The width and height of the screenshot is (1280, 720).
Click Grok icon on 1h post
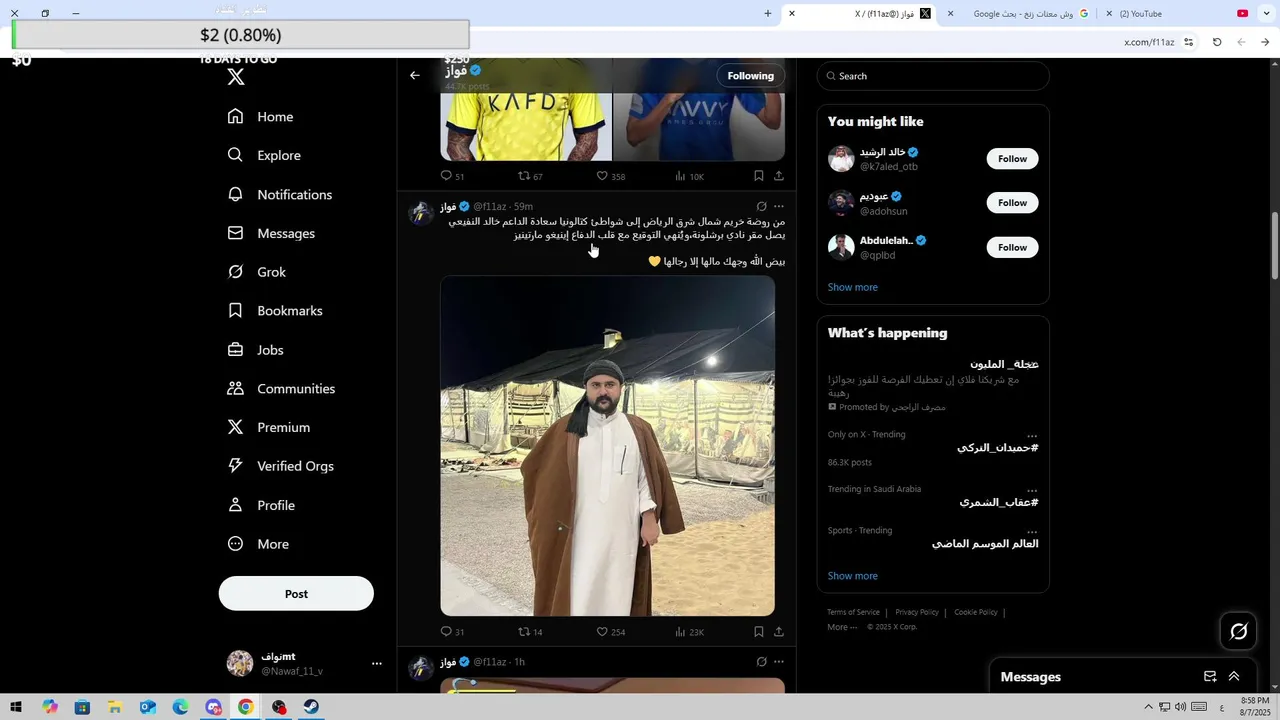pos(761,662)
